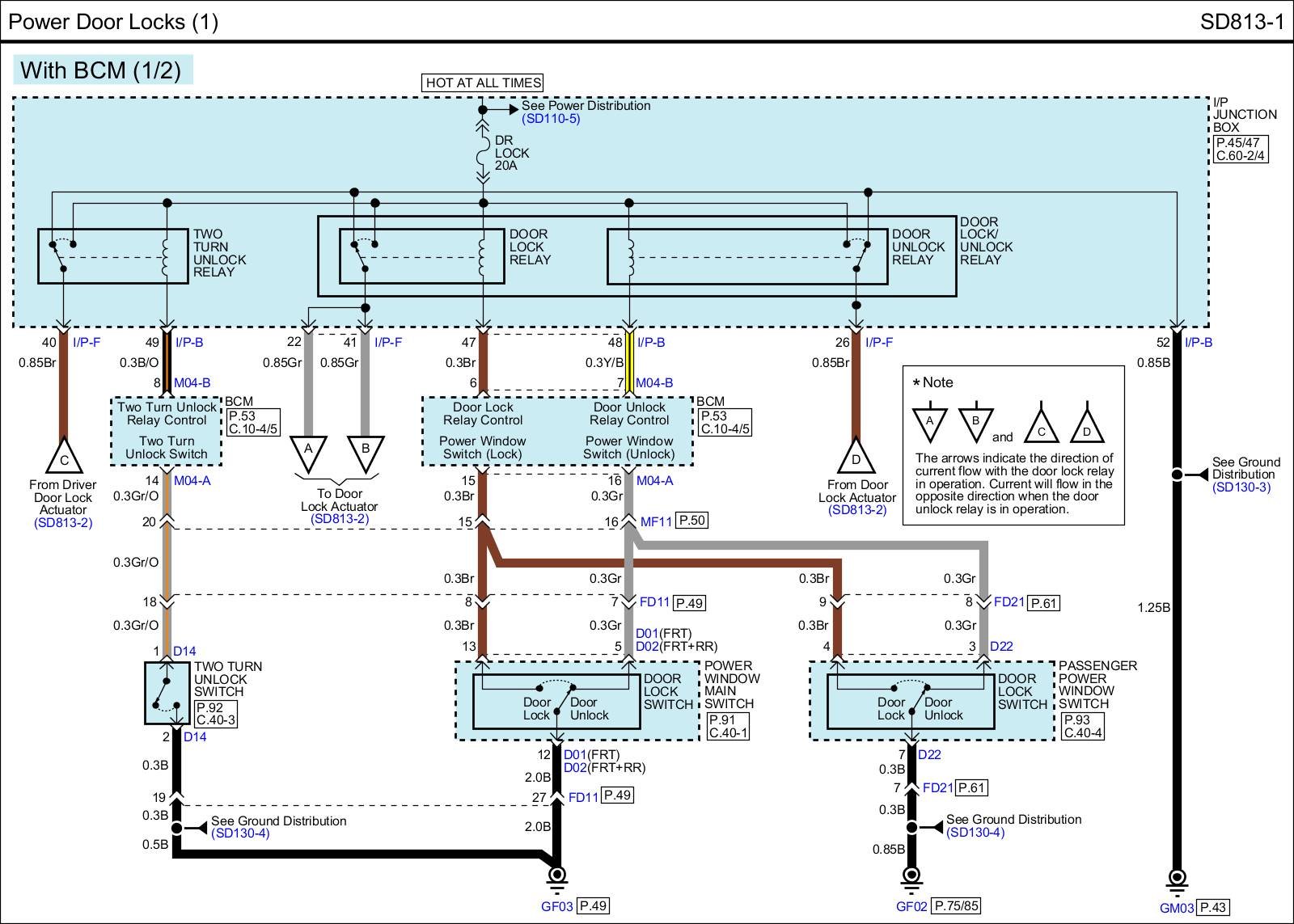Click the With BCM (1/2) heading
This screenshot has height=924, width=1294.
(102, 70)
